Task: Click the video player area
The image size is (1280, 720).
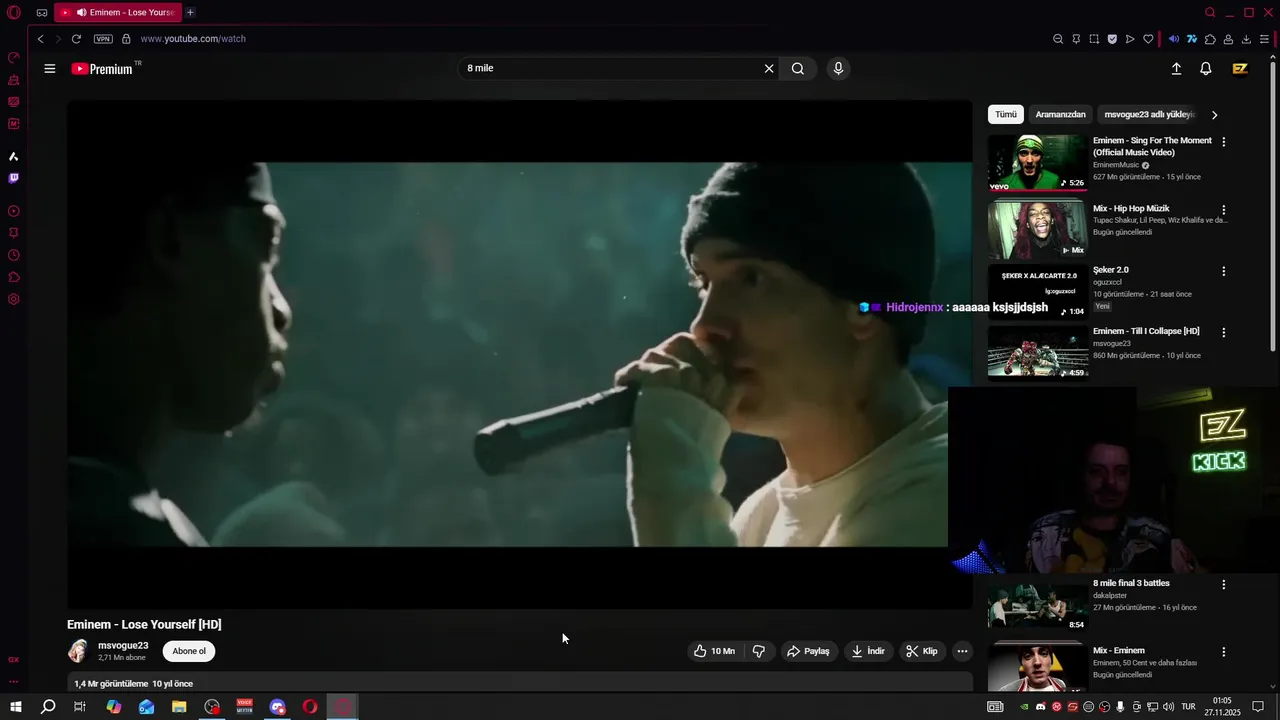Action: 520,354
